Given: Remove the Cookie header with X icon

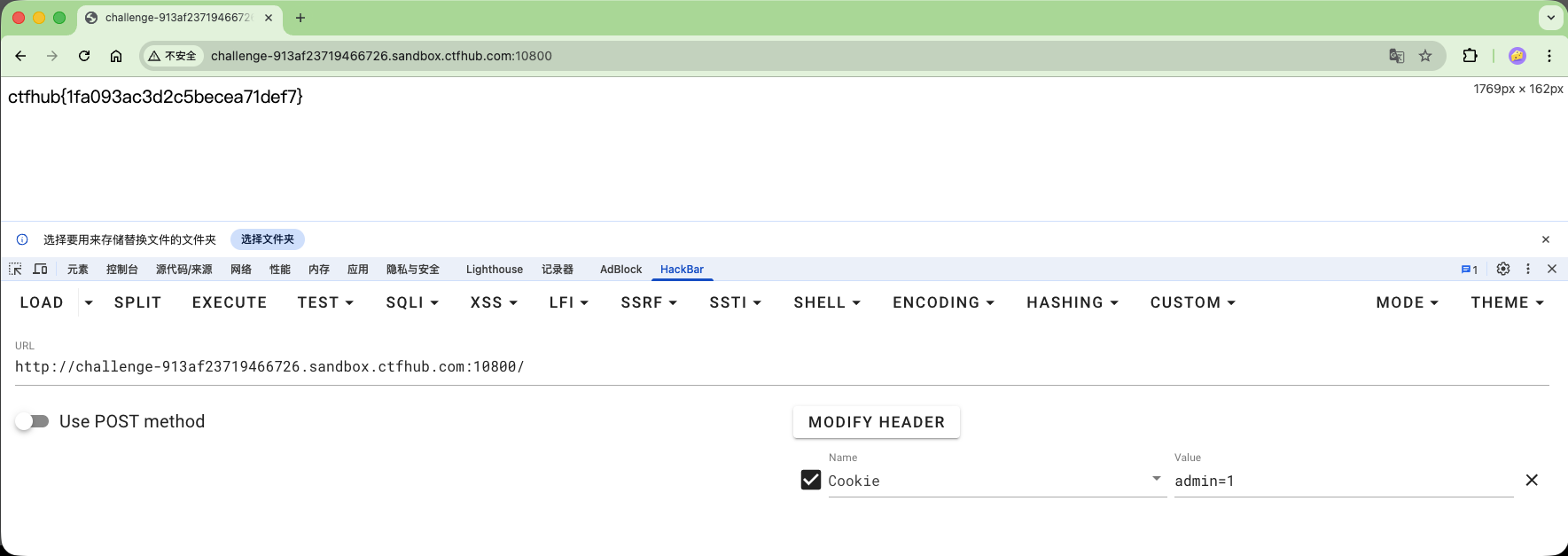Looking at the screenshot, I should click(1531, 480).
